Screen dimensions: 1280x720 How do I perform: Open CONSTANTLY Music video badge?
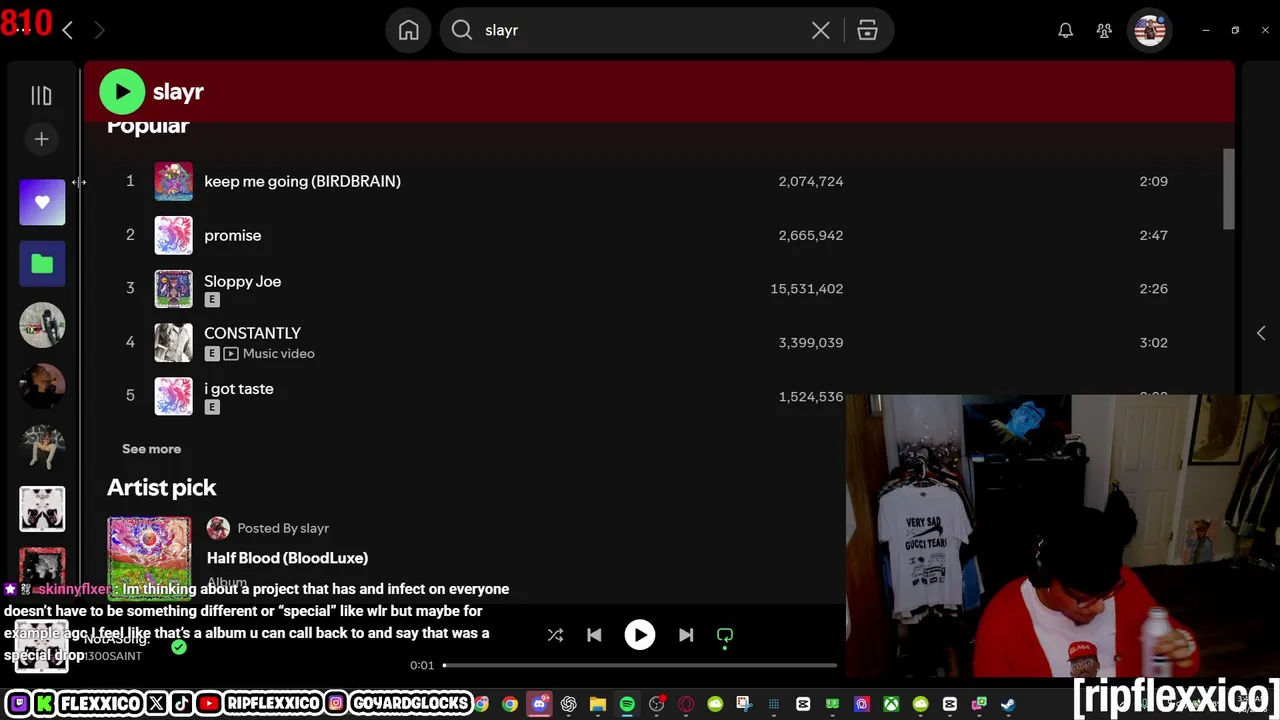coord(270,353)
